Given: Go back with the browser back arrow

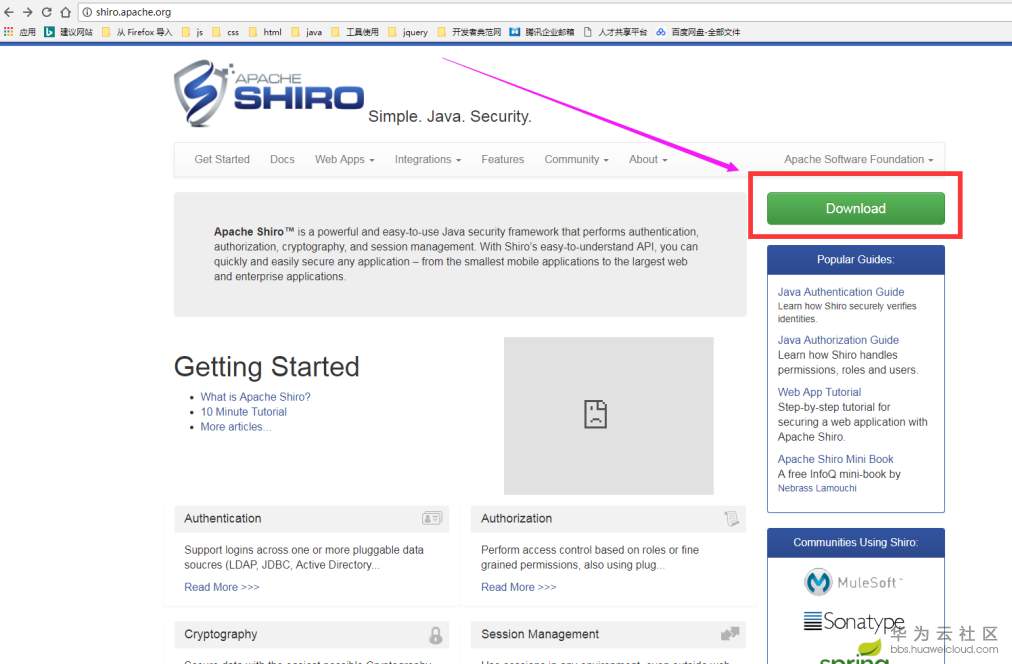Looking at the screenshot, I should 9,12.
